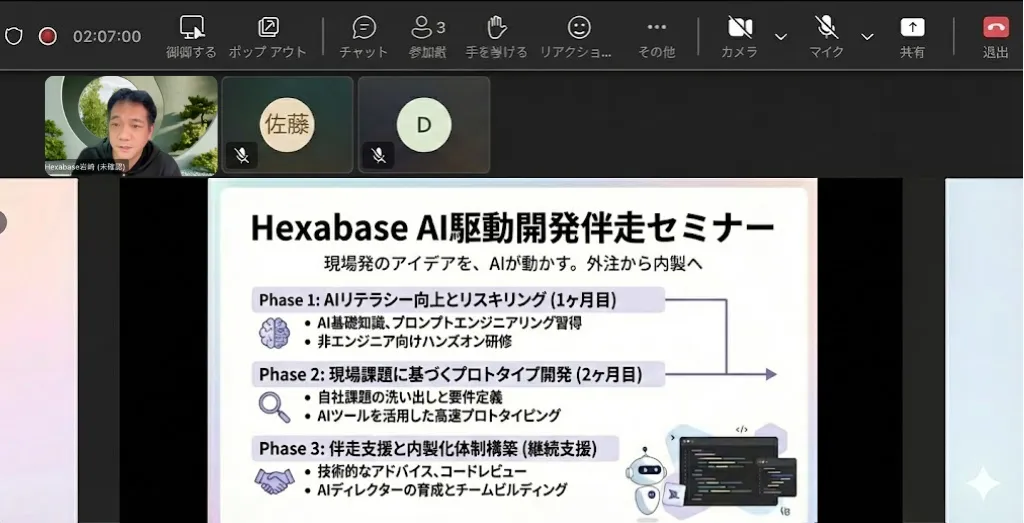This screenshot has height=523, width=1024.
Task: Pop out the shared content window
Action: click(x=268, y=36)
